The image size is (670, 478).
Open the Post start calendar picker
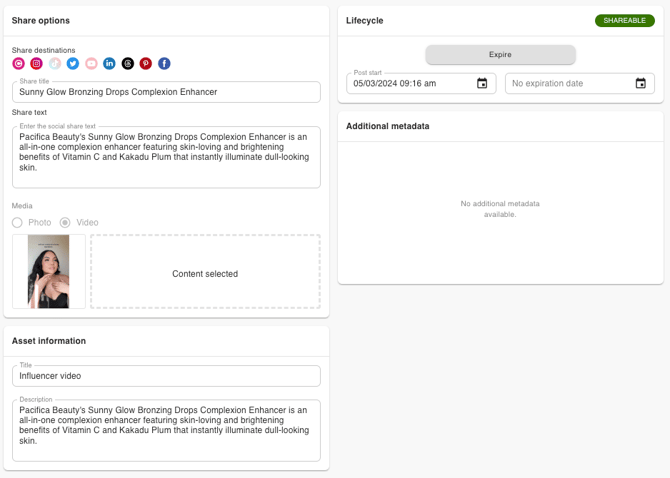coord(482,84)
